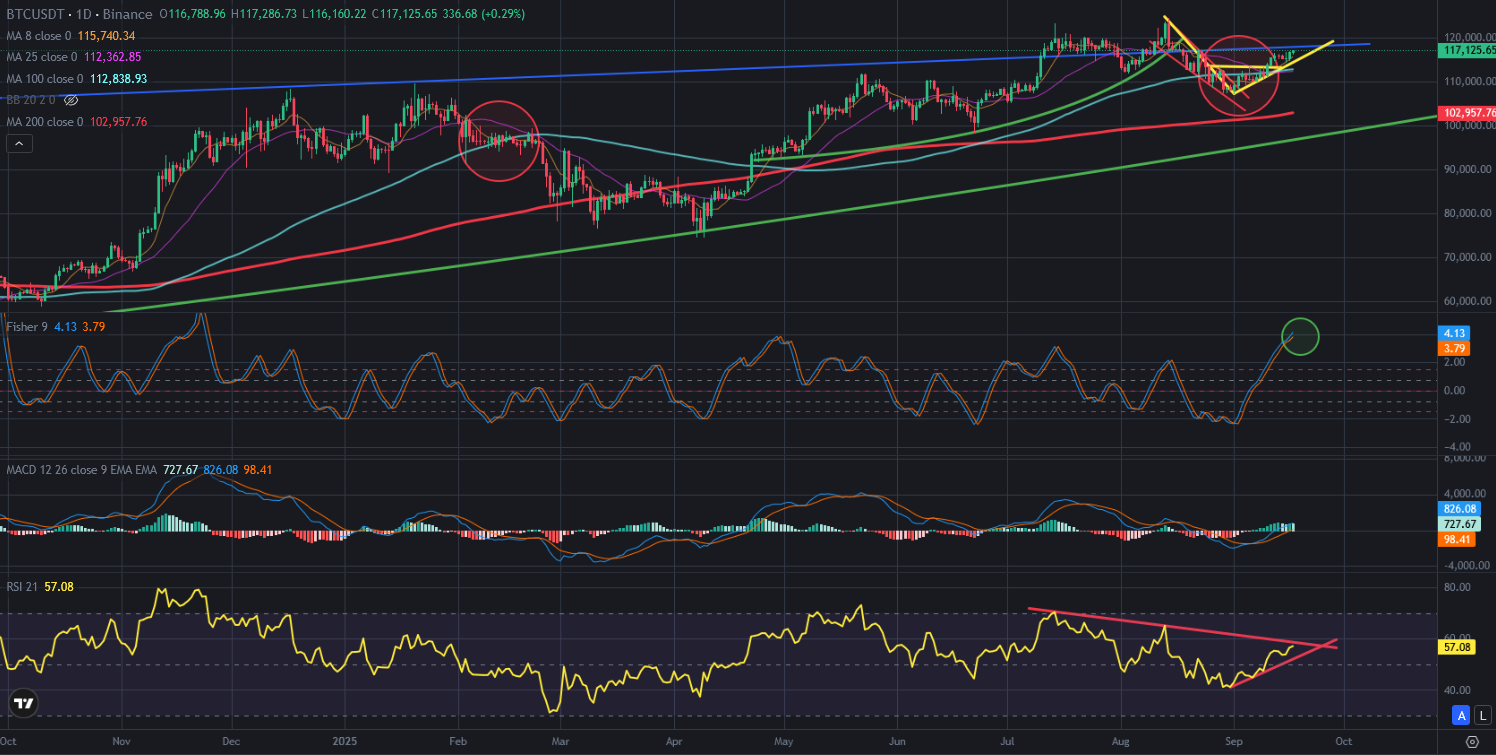This screenshot has width=1496, height=755.
Task: Click the Aug label on the time axis
Action: point(1119,742)
